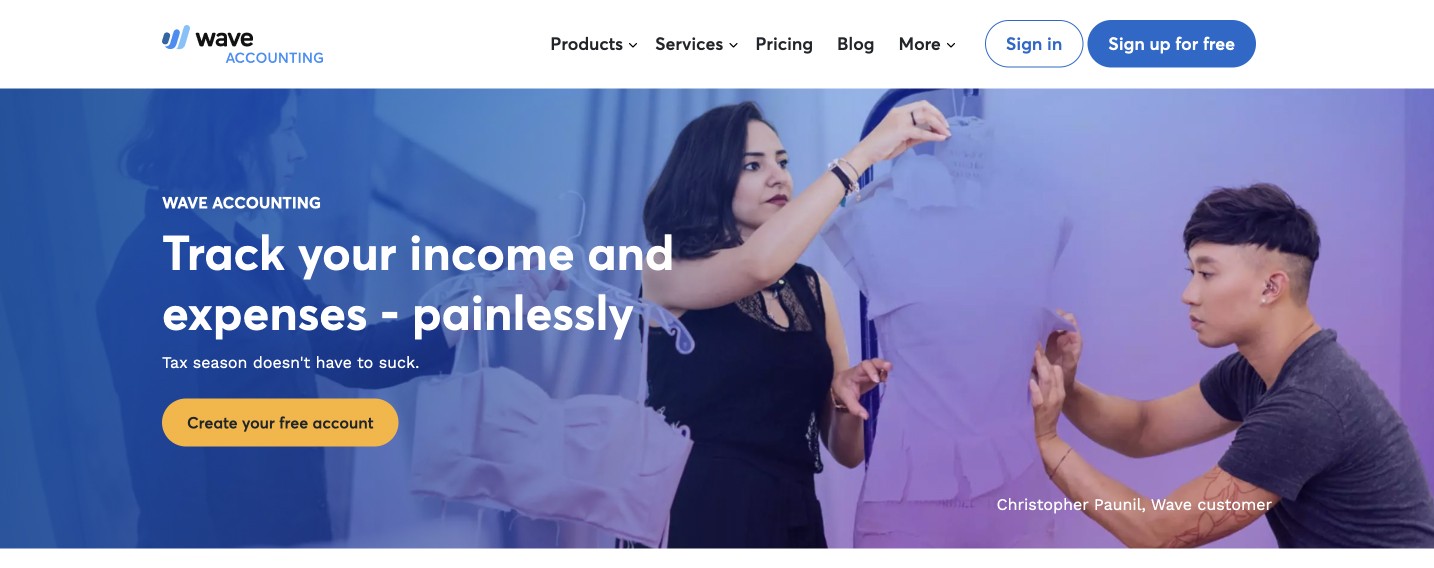The height and width of the screenshot is (568, 1434).
Task: Expand the chevron beside Services
Action: coord(733,45)
